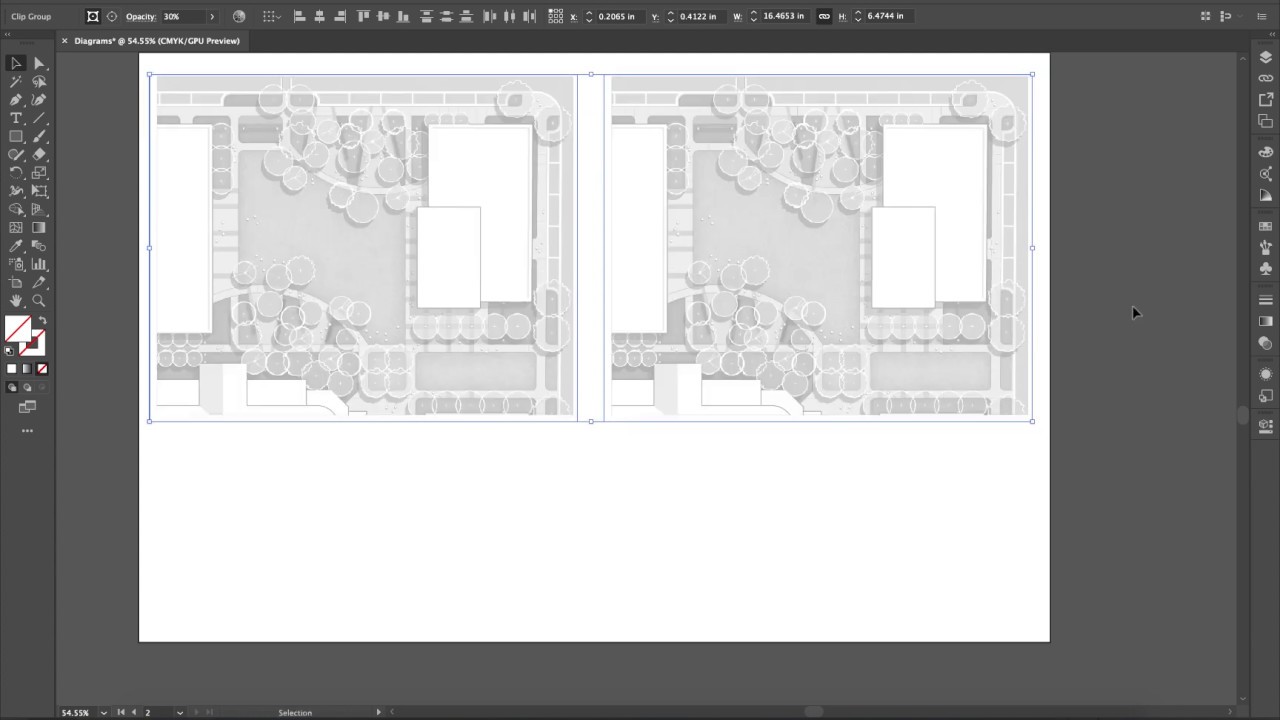Select the Rectangle tool
The height and width of the screenshot is (720, 1280).
click(16, 136)
